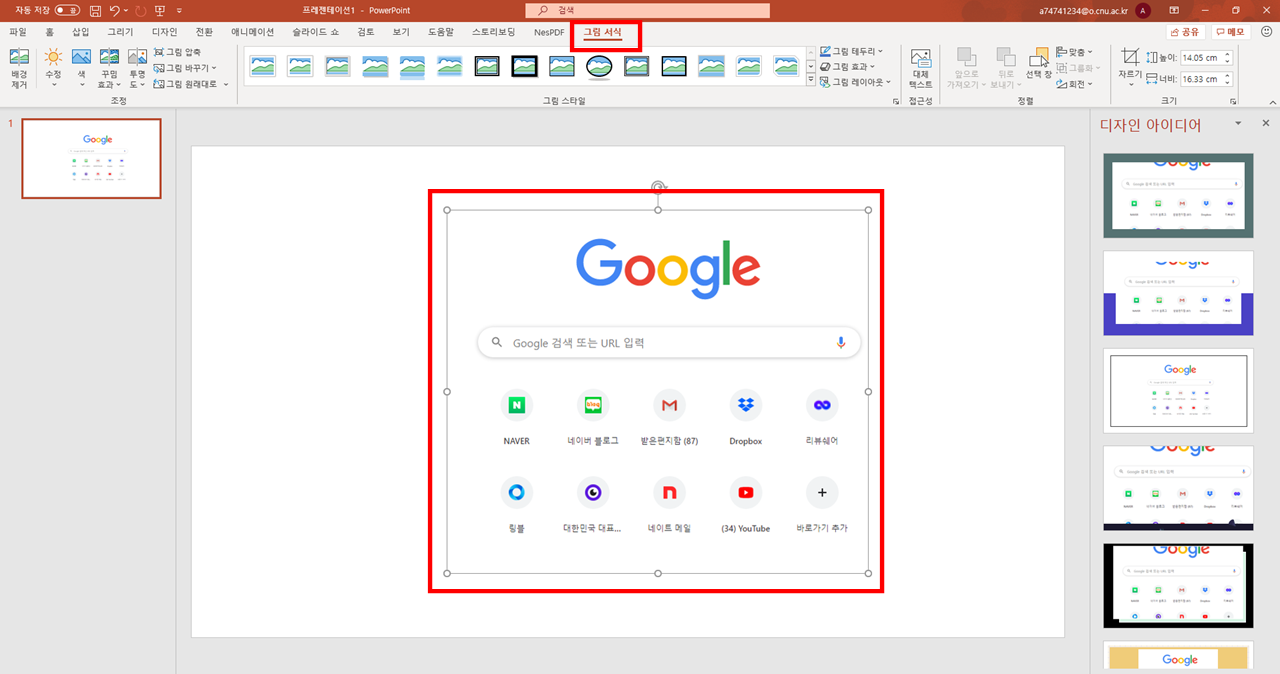Screen dimensions: 1280x674
Task: Click the 대체 텍스트 alt text button
Action: point(920,68)
